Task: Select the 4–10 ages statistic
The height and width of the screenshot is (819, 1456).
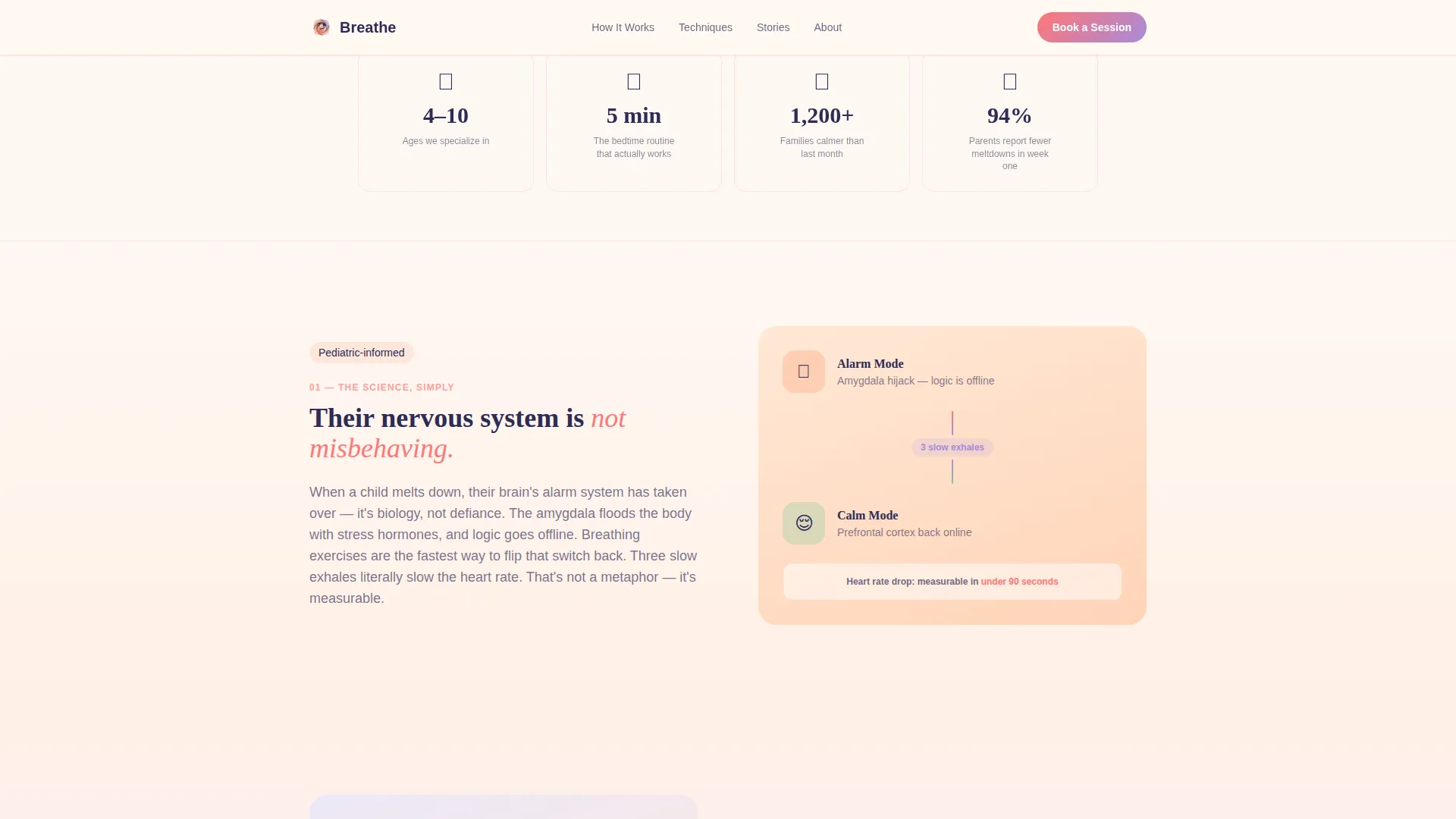Action: coord(446,115)
